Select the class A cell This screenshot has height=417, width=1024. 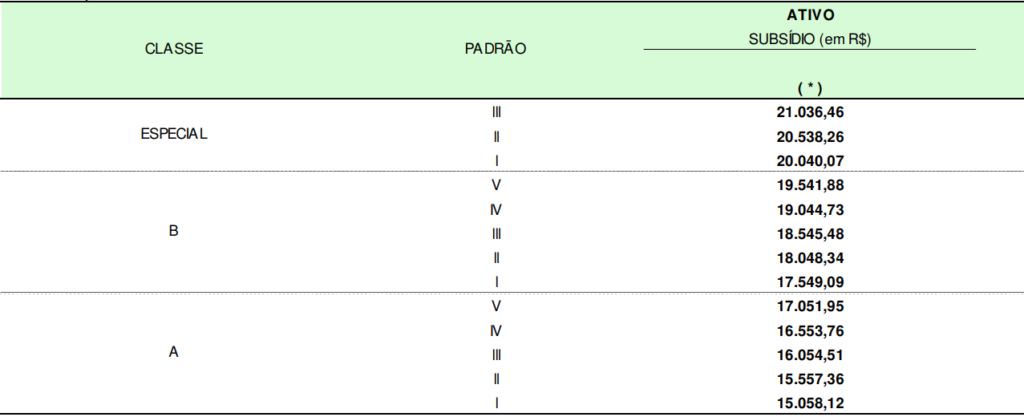tap(173, 352)
